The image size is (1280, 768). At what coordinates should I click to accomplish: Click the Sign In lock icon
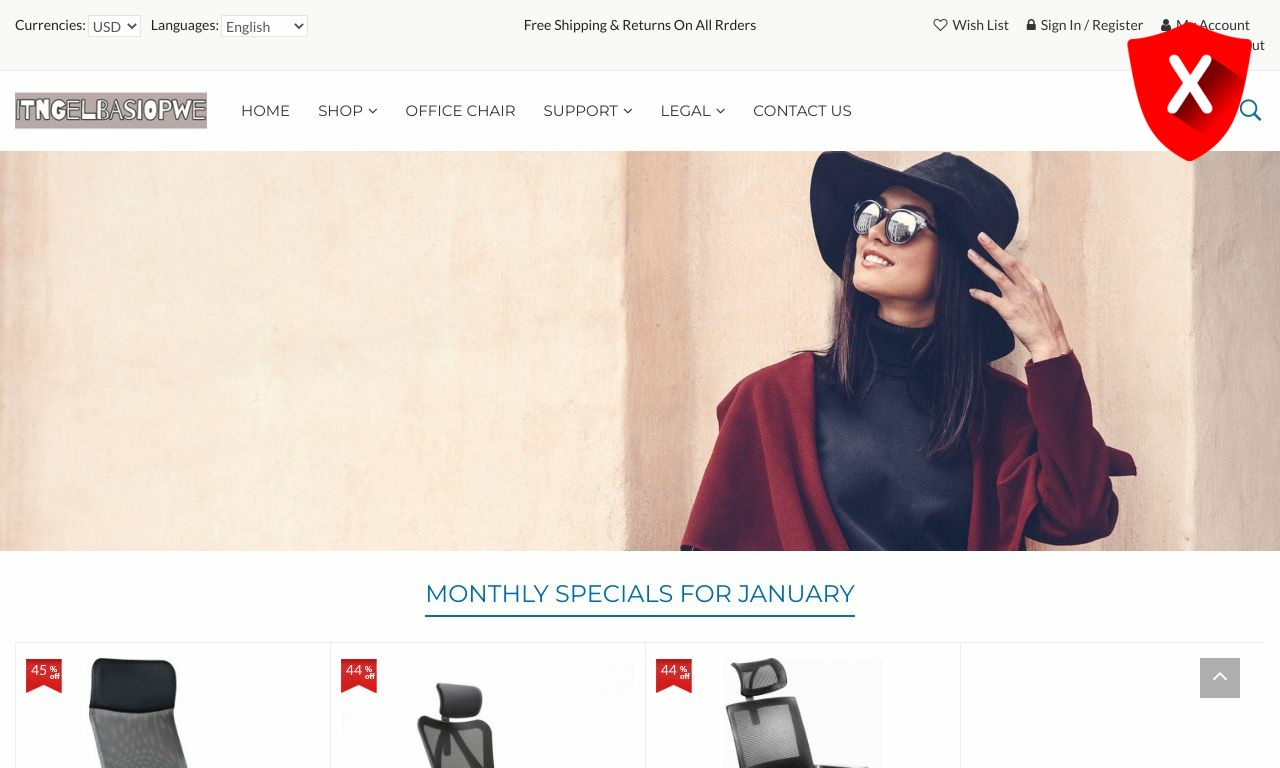(1031, 25)
